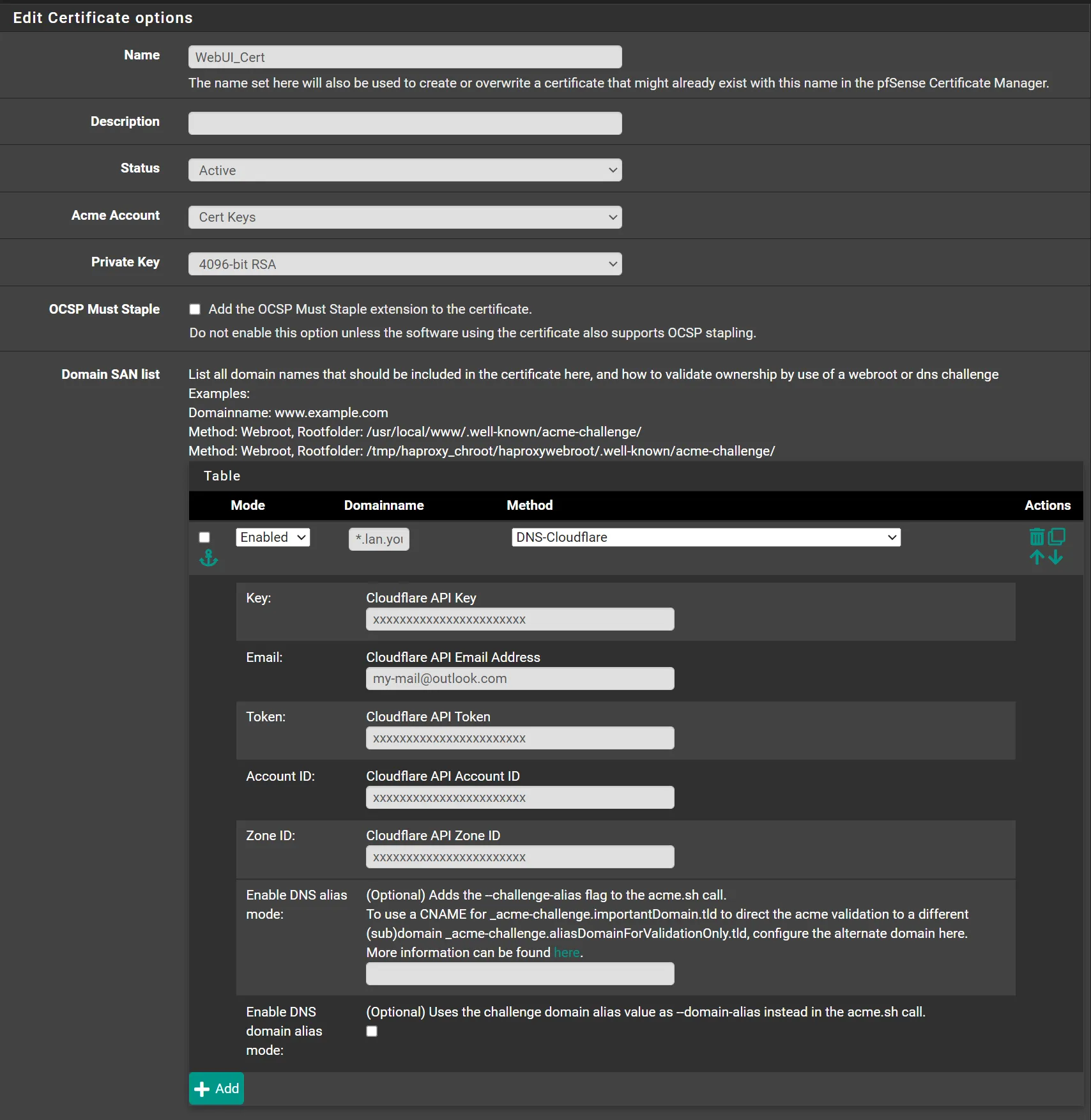1091x1120 pixels.
Task: Edit the Cloudflare API Zone ID field
Action: click(519, 857)
